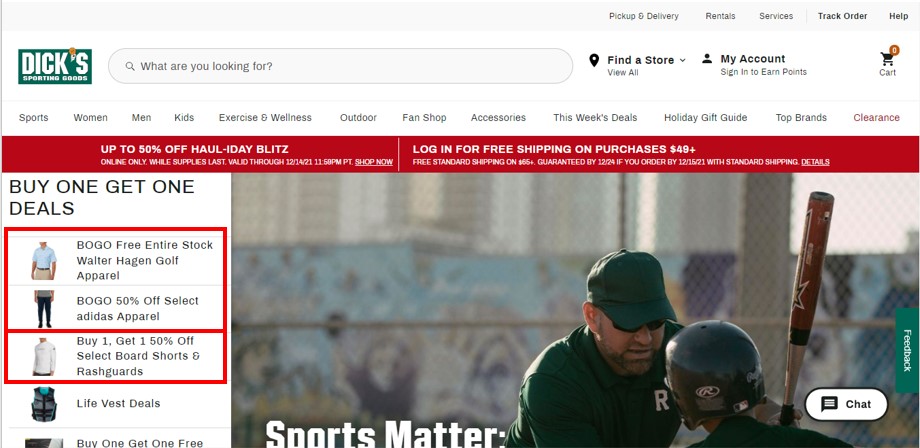
Task: Click the adidas apparel pants thumbnail
Action: pyautogui.click(x=44, y=308)
